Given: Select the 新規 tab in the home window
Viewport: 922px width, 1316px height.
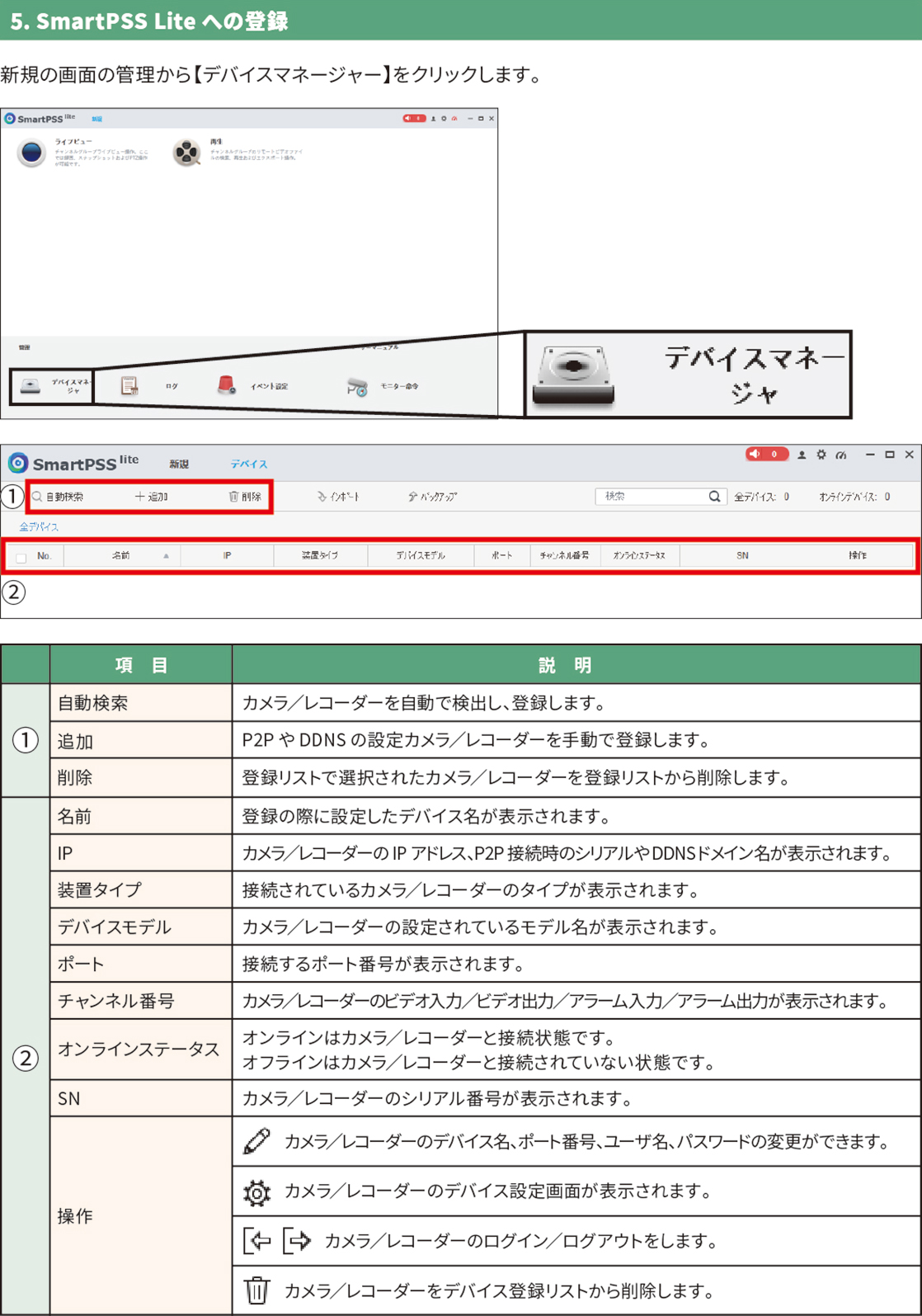Looking at the screenshot, I should (97, 119).
